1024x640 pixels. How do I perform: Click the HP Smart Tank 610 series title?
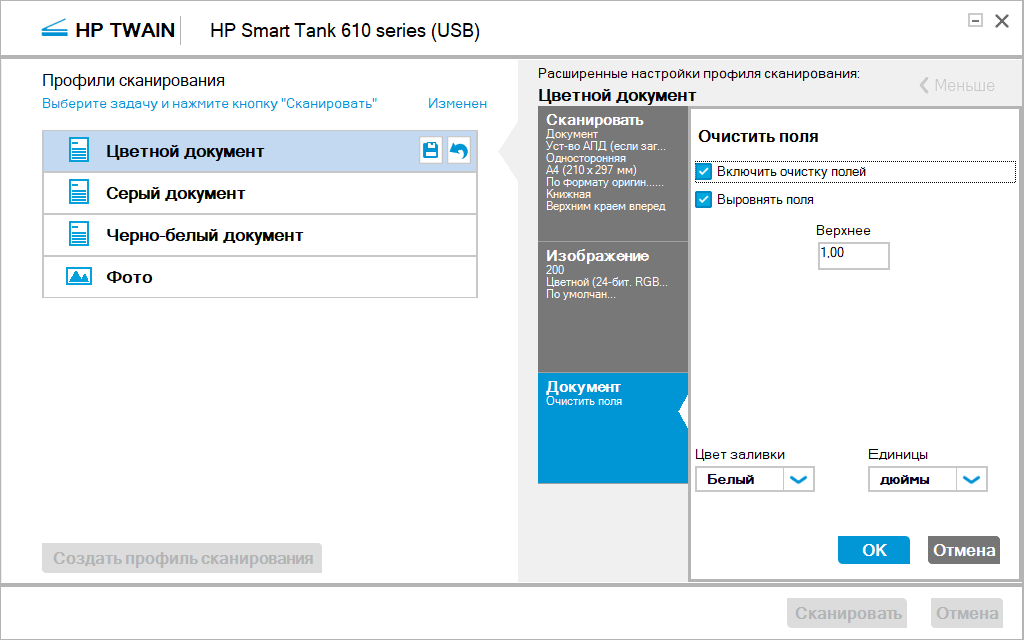(345, 31)
